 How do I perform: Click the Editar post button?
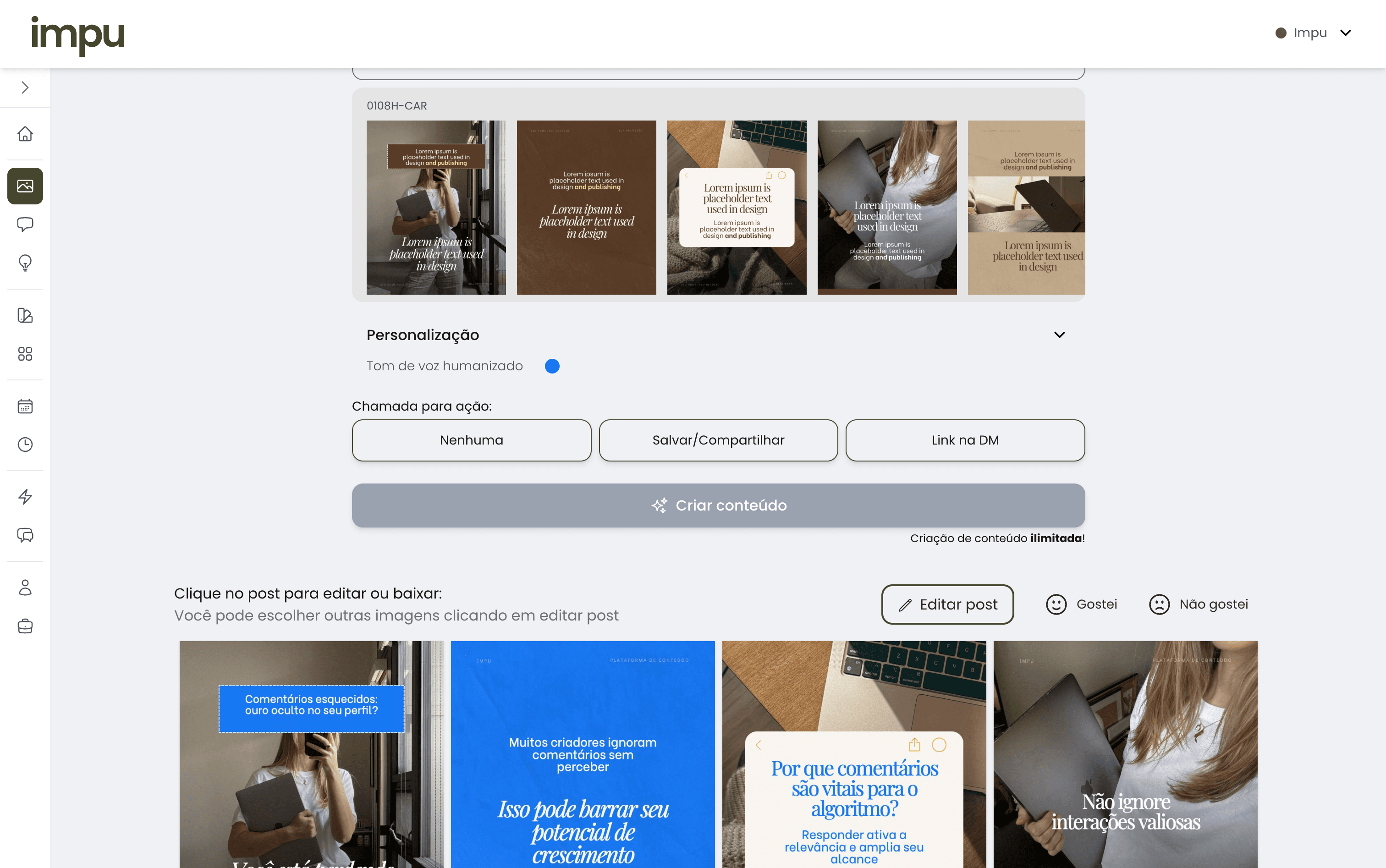pyautogui.click(x=947, y=604)
